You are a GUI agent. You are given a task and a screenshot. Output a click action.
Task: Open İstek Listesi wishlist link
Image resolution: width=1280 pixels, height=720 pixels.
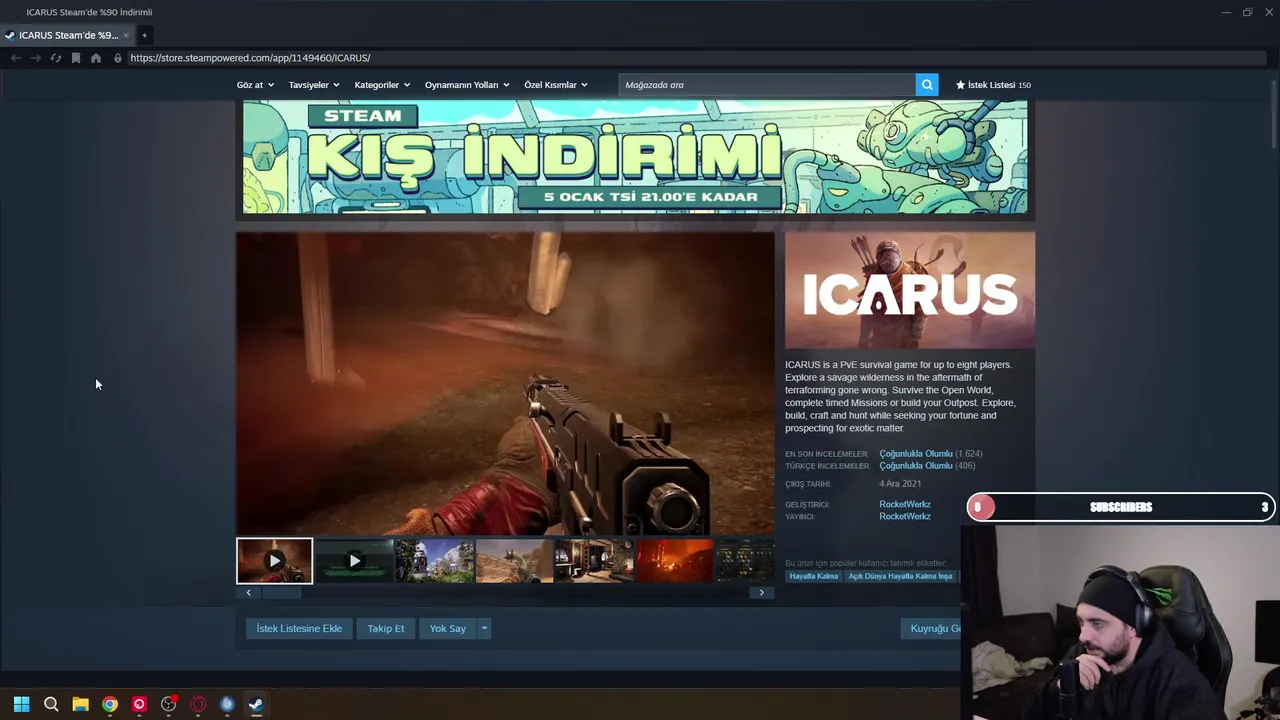pos(993,85)
